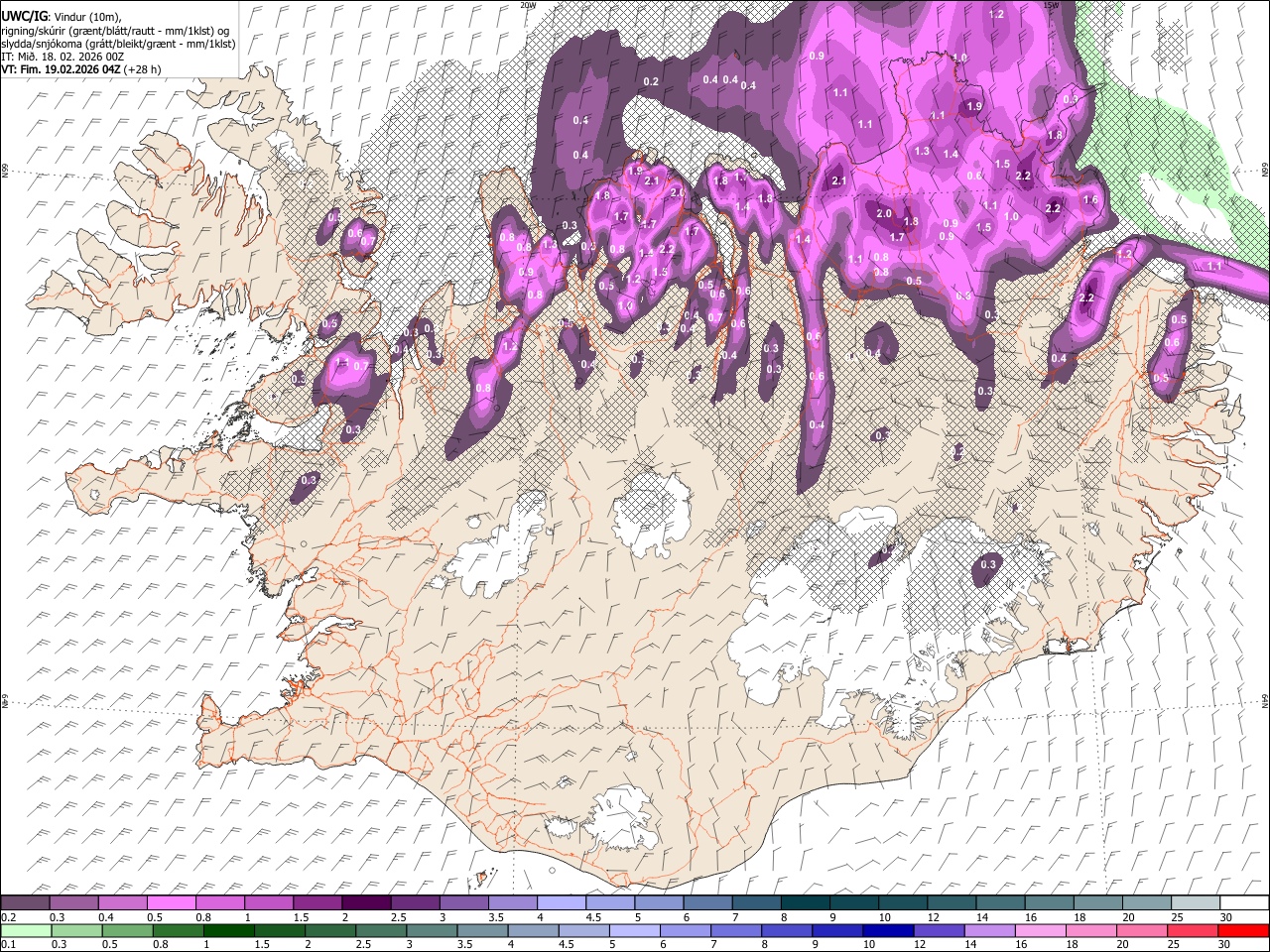Click the darkest green bottom-row swatch starting at 1

click(x=228, y=930)
